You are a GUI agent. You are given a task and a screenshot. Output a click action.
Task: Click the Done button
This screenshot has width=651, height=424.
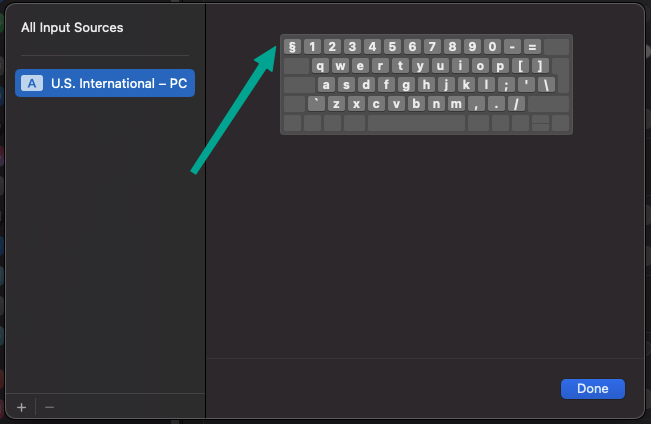(593, 388)
